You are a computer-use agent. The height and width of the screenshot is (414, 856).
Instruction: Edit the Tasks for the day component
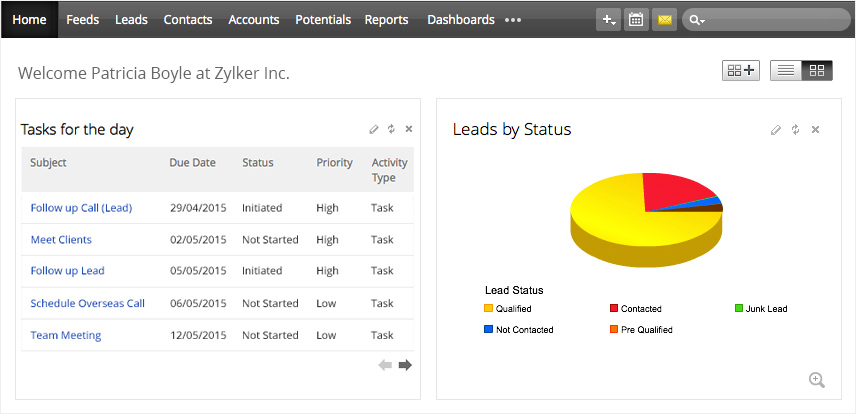[373, 129]
